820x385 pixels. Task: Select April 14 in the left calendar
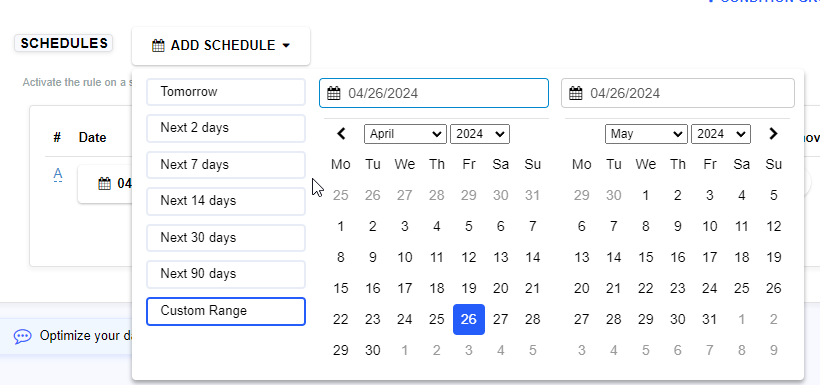532,257
